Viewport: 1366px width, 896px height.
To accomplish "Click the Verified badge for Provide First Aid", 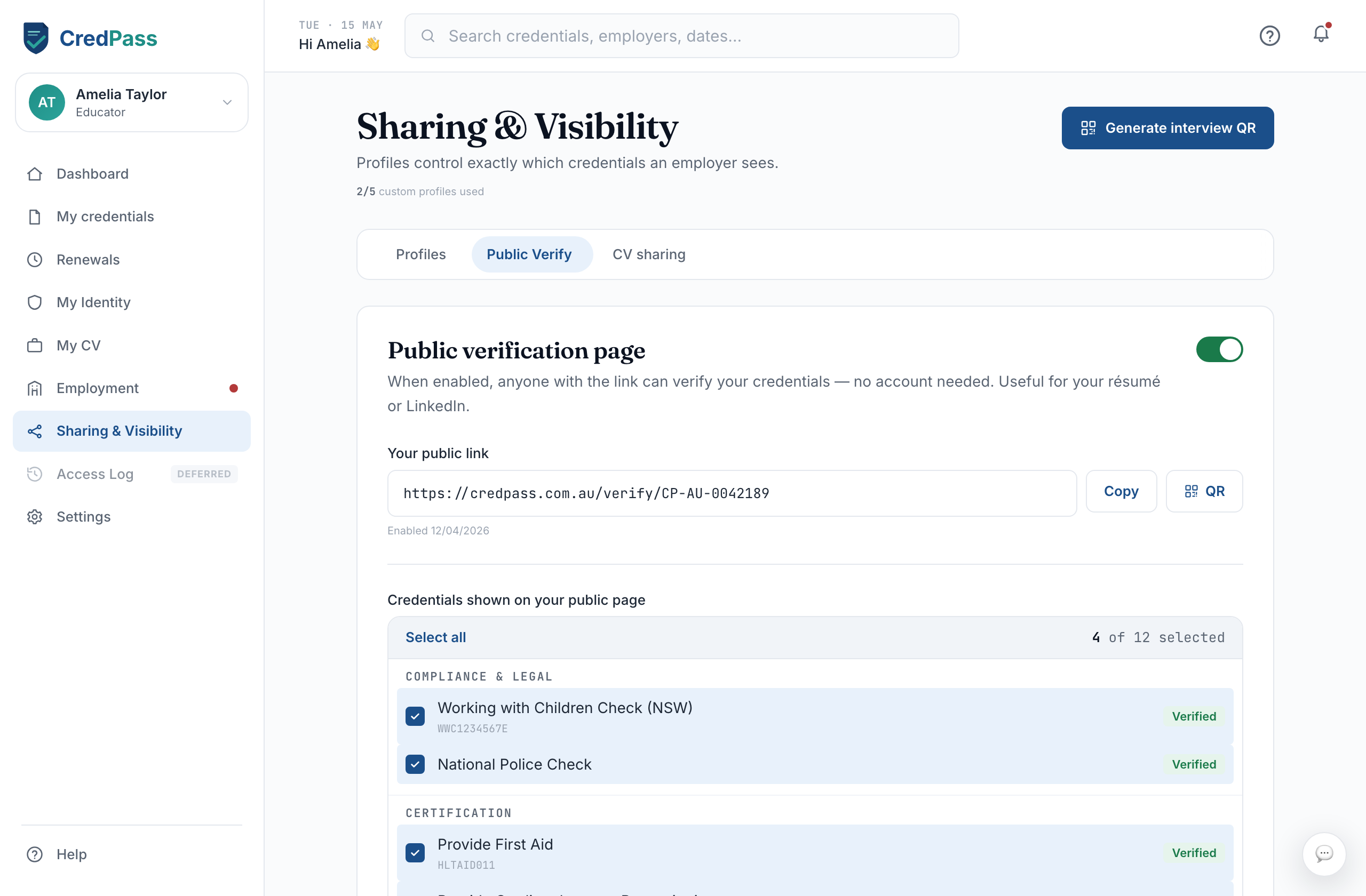I will pos(1194,852).
